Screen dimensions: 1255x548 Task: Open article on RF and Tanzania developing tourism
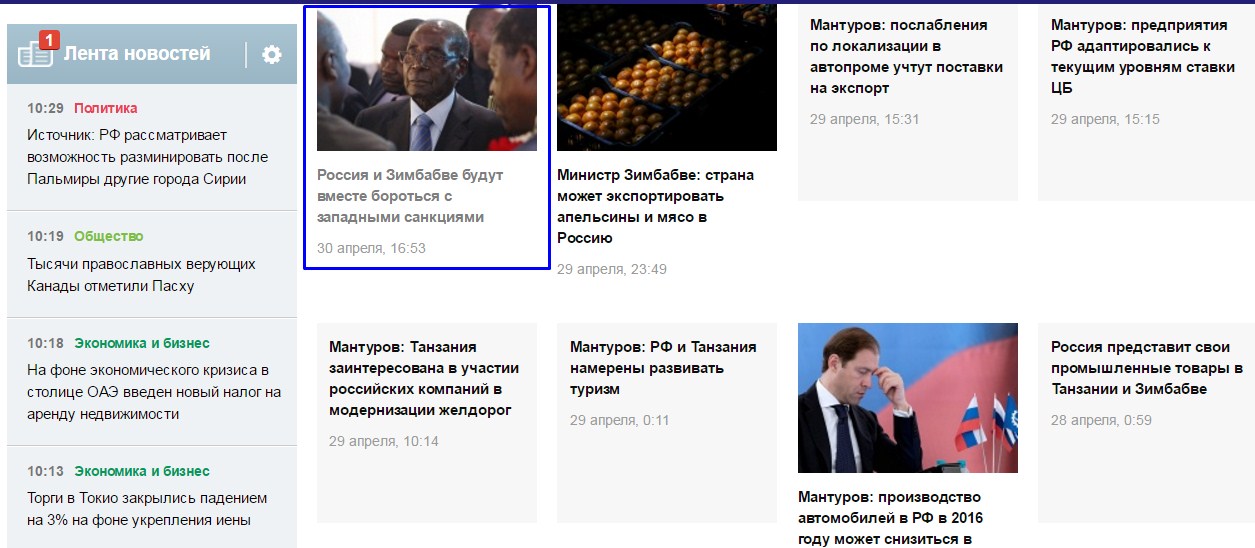tap(663, 368)
